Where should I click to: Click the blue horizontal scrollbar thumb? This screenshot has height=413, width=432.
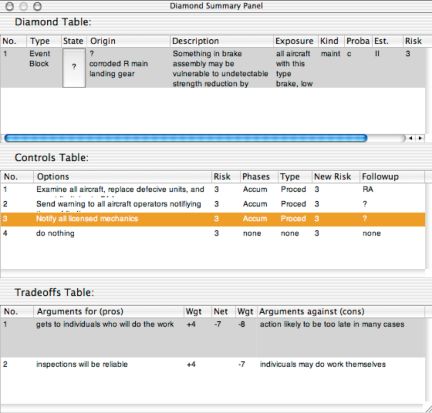[186, 138]
